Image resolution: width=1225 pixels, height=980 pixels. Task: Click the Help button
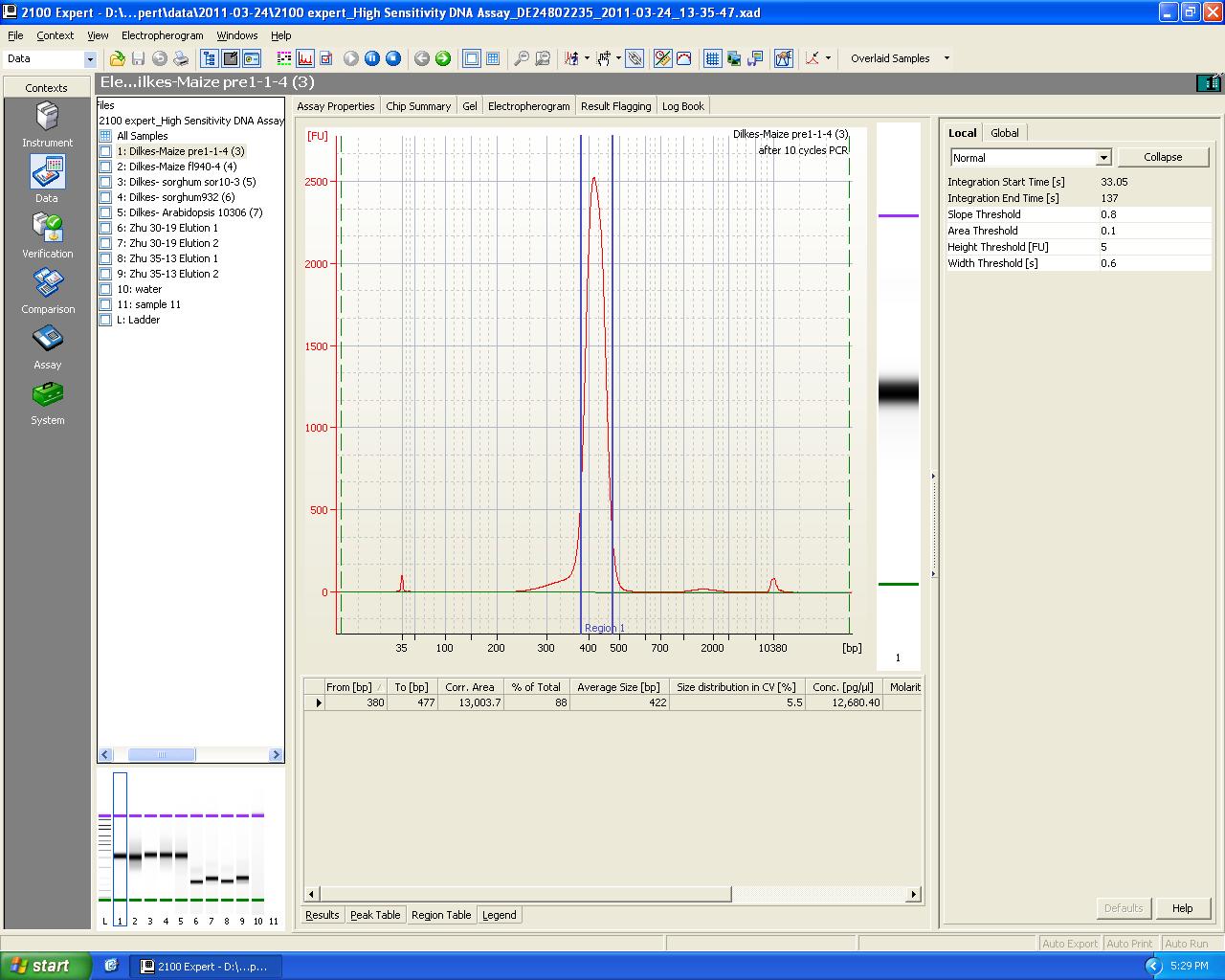click(1182, 908)
